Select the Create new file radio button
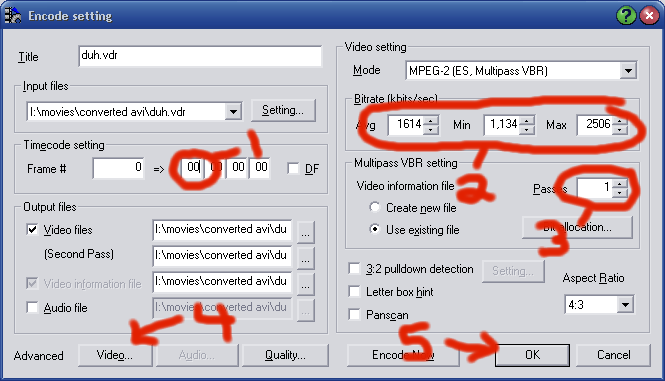Screen dimensions: 665x381 374,207
